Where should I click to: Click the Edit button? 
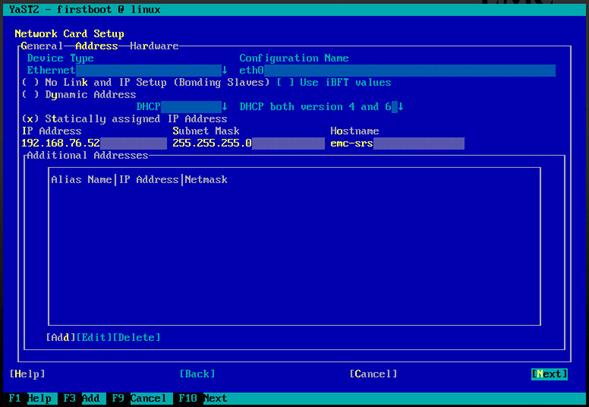click(94, 337)
